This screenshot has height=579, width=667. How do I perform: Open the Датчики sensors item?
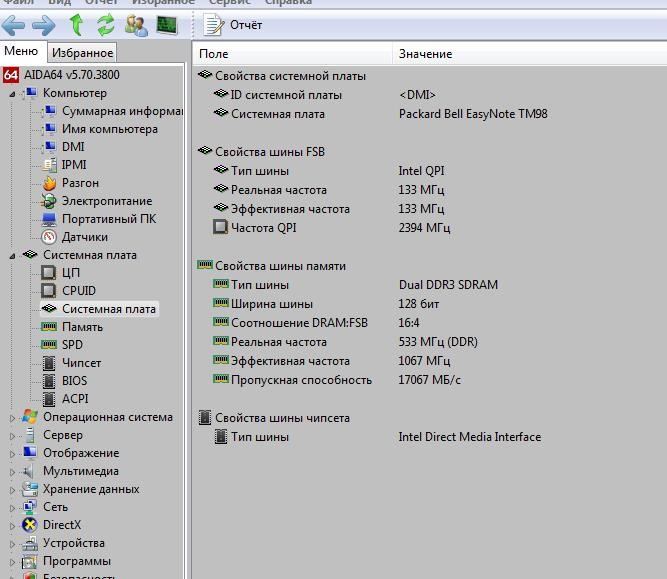click(84, 237)
